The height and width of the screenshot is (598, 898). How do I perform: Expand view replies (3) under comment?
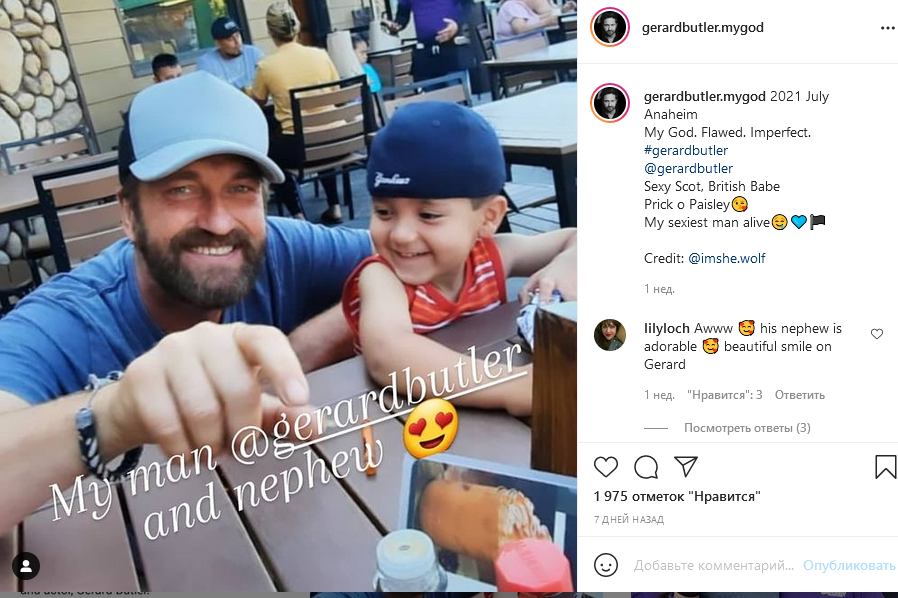pos(747,428)
